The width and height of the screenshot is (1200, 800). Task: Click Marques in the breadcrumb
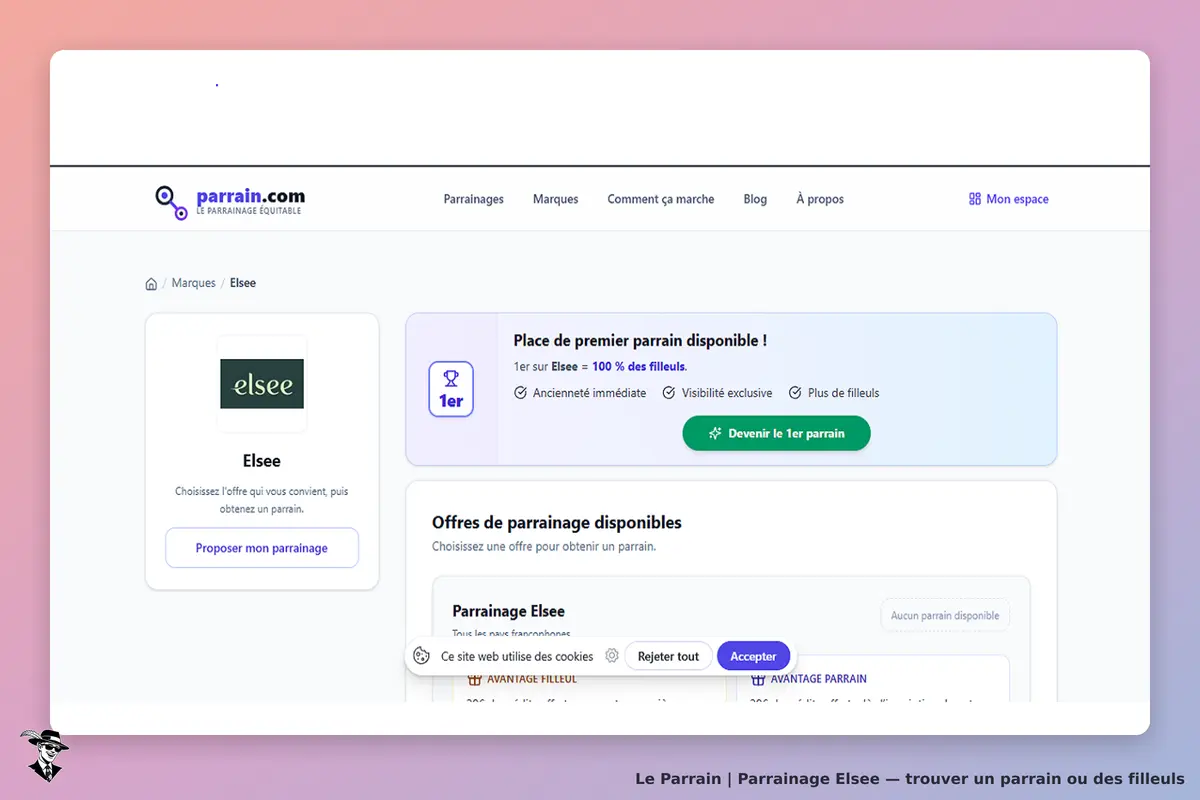193,283
